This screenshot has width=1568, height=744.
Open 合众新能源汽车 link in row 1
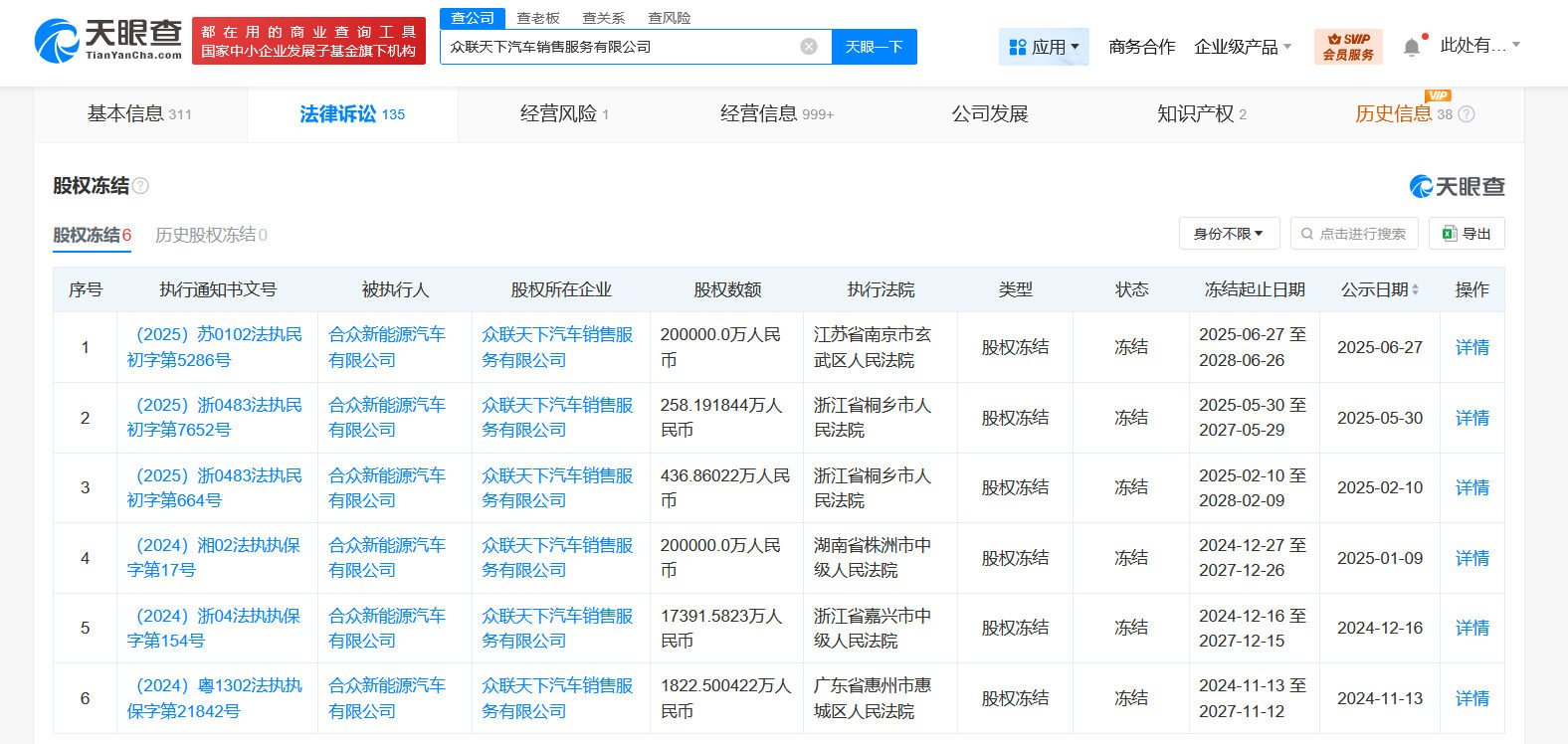387,347
